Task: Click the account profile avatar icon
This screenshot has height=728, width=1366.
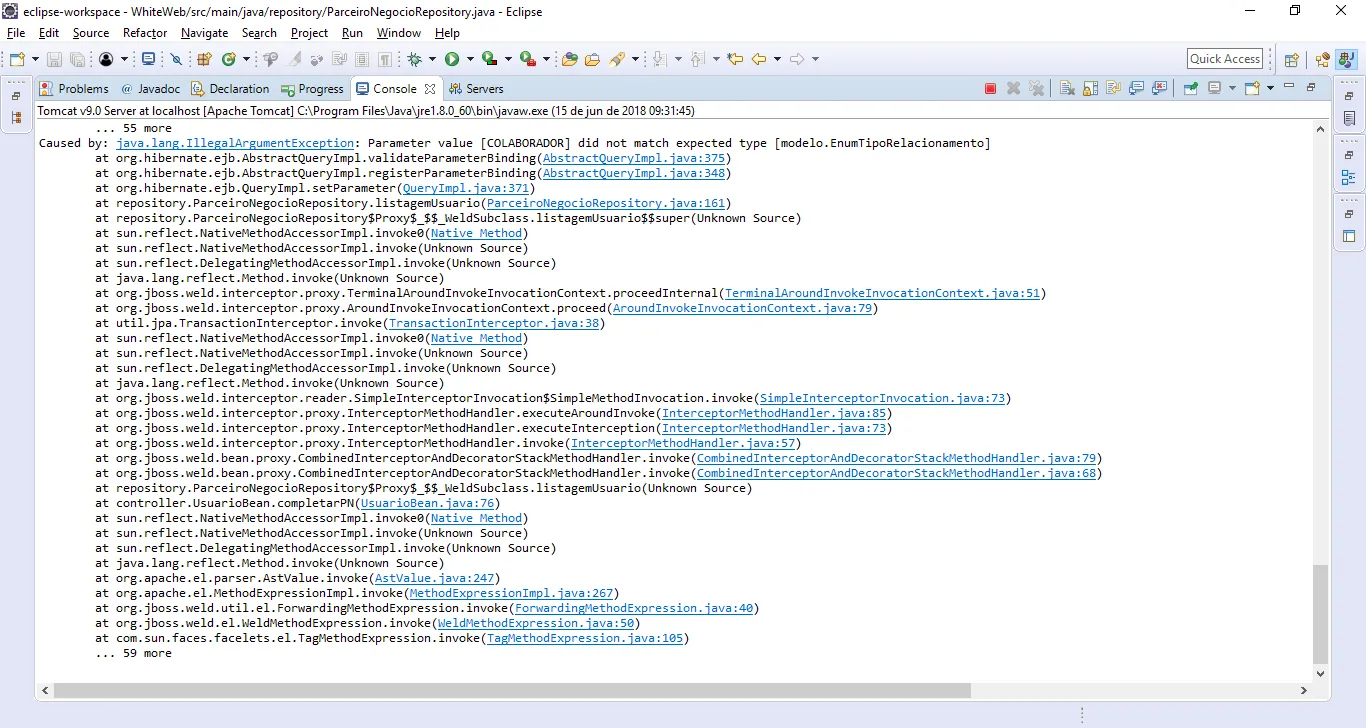Action: (106, 60)
